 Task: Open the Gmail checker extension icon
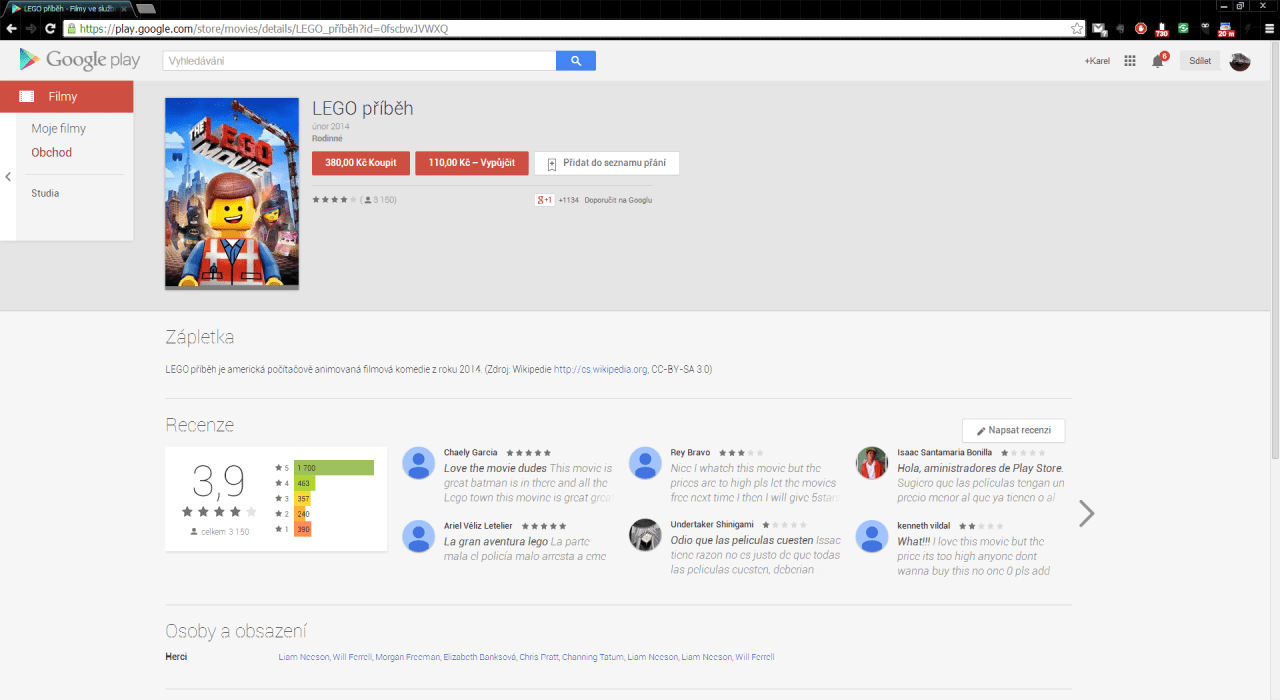pyautogui.click(x=1099, y=29)
